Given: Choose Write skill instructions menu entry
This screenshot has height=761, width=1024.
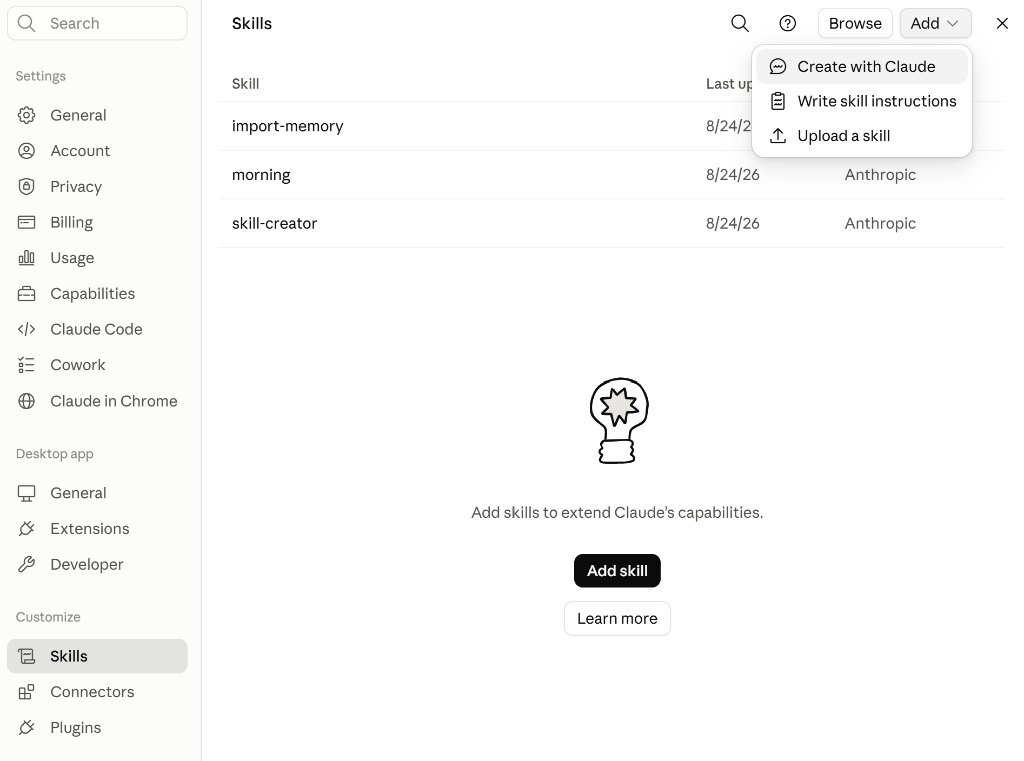Looking at the screenshot, I should [x=861, y=101].
